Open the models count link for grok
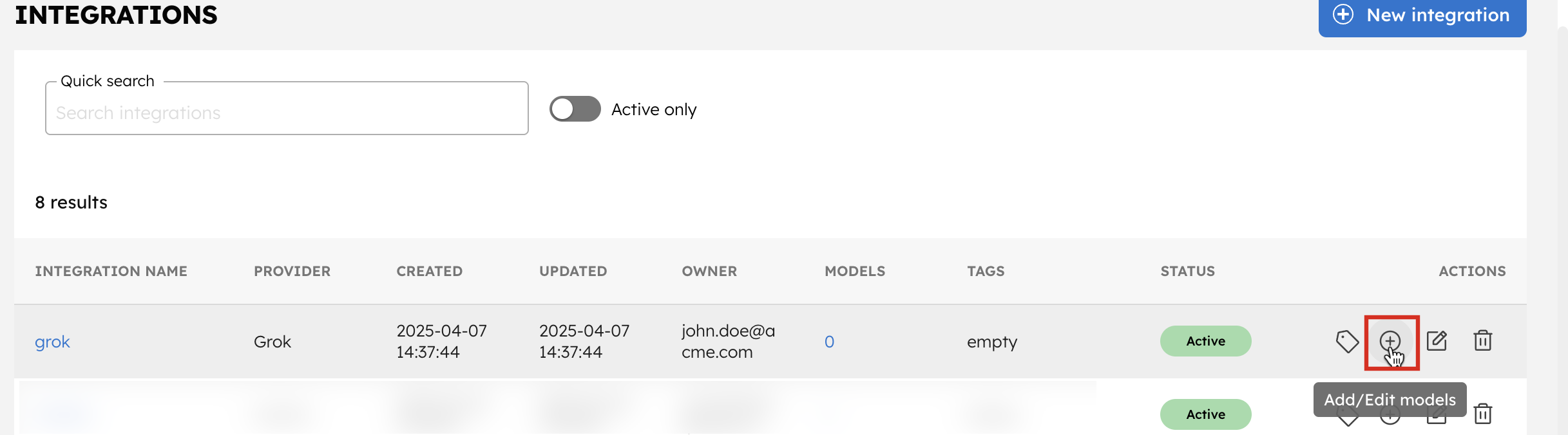This screenshot has height=435, width=1568. 829,342
